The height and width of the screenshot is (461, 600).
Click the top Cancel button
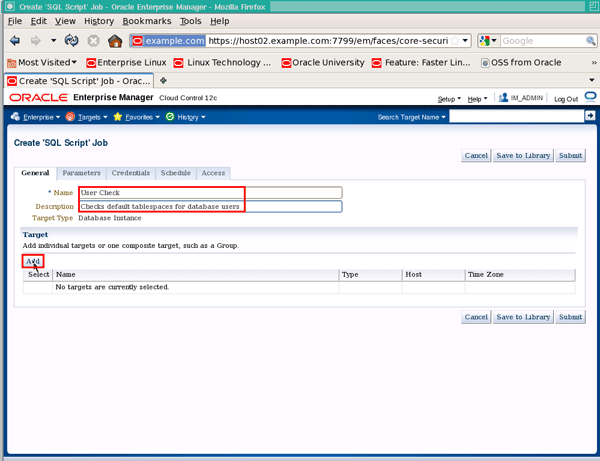tap(476, 156)
